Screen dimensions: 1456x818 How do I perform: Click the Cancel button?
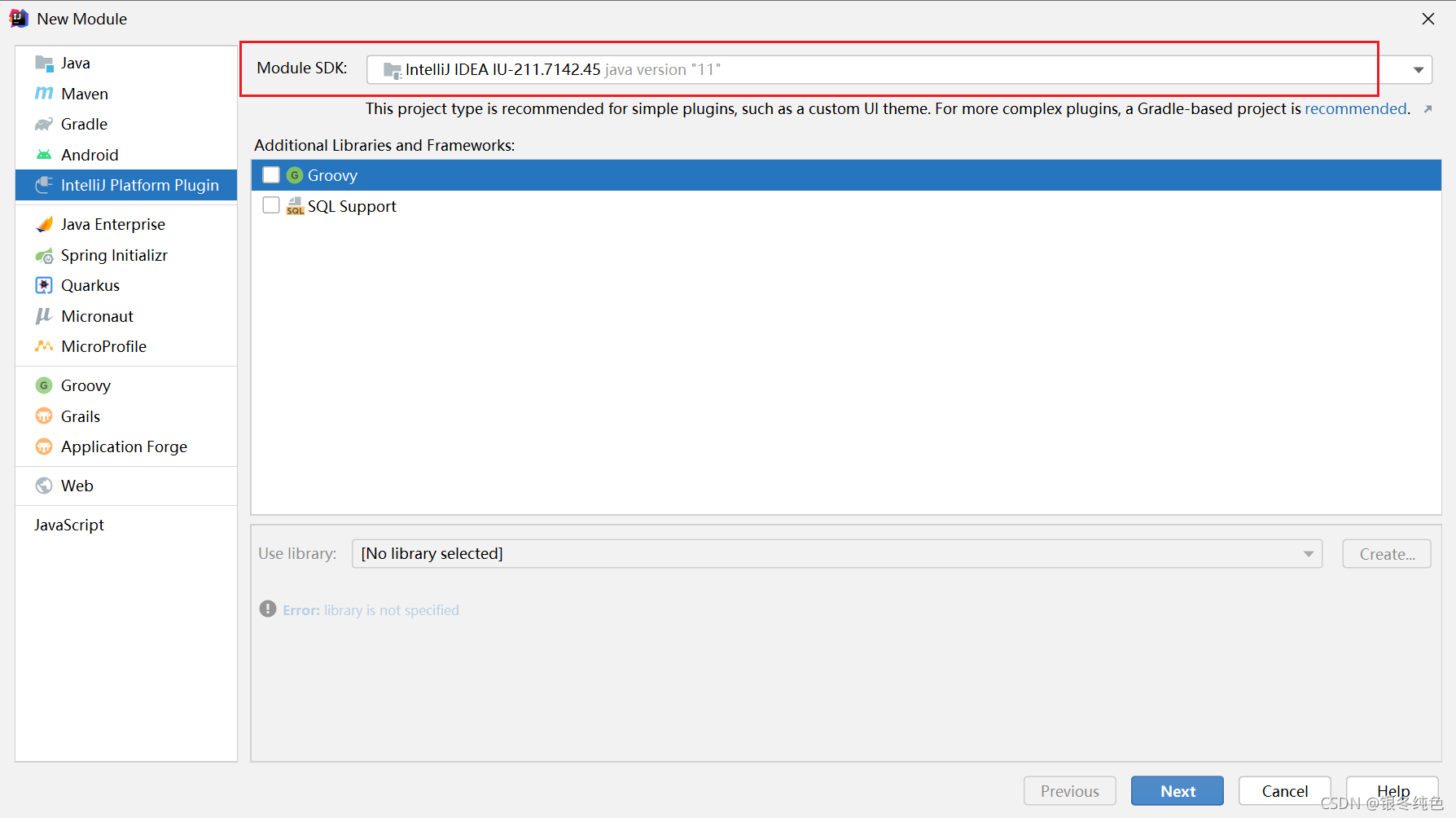[1284, 791]
